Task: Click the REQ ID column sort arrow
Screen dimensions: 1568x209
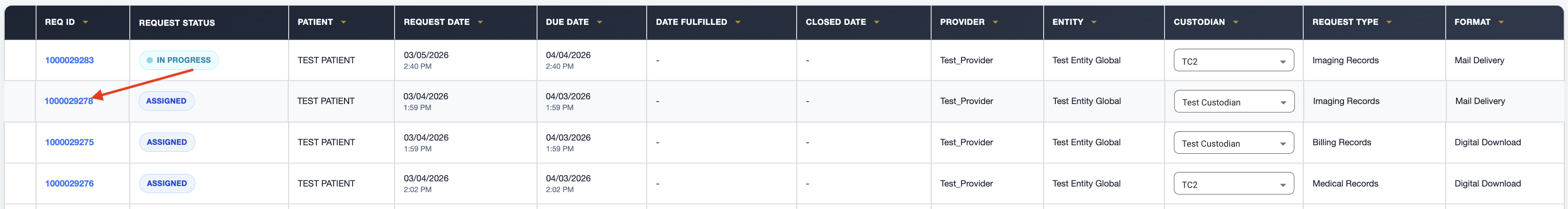Action: coord(85,22)
